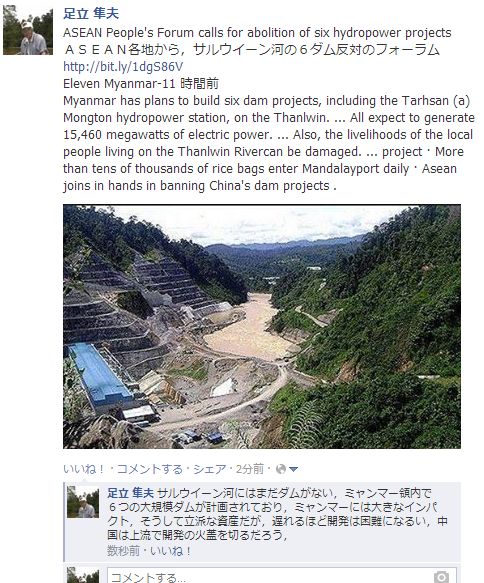Expand the audience selector dropdown arrow
The width and height of the screenshot is (484, 583).
293,470
